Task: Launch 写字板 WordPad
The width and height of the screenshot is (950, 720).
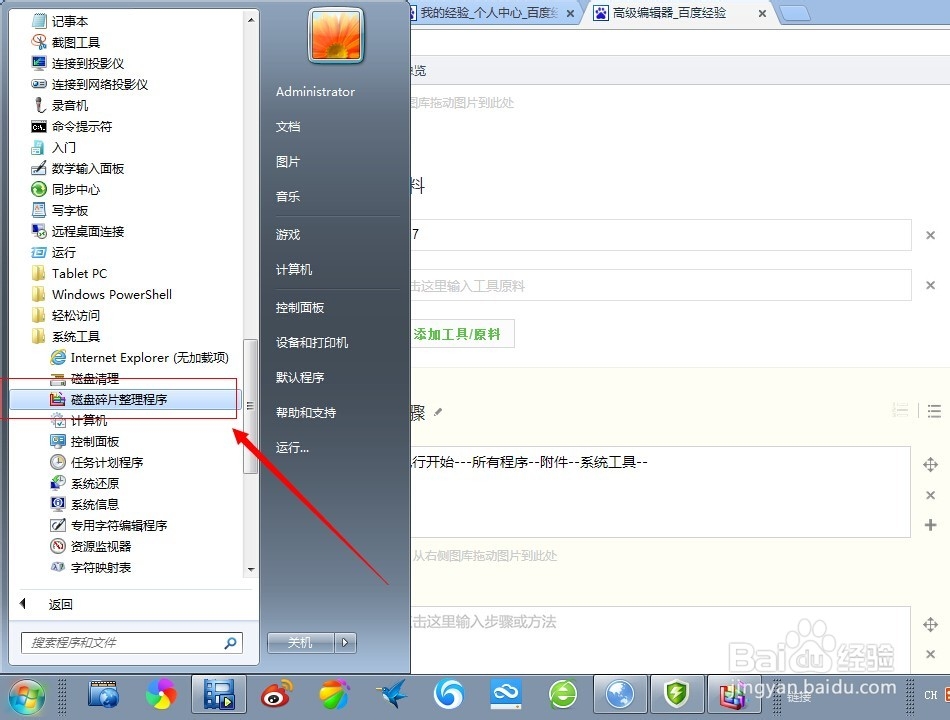Action: [59, 210]
